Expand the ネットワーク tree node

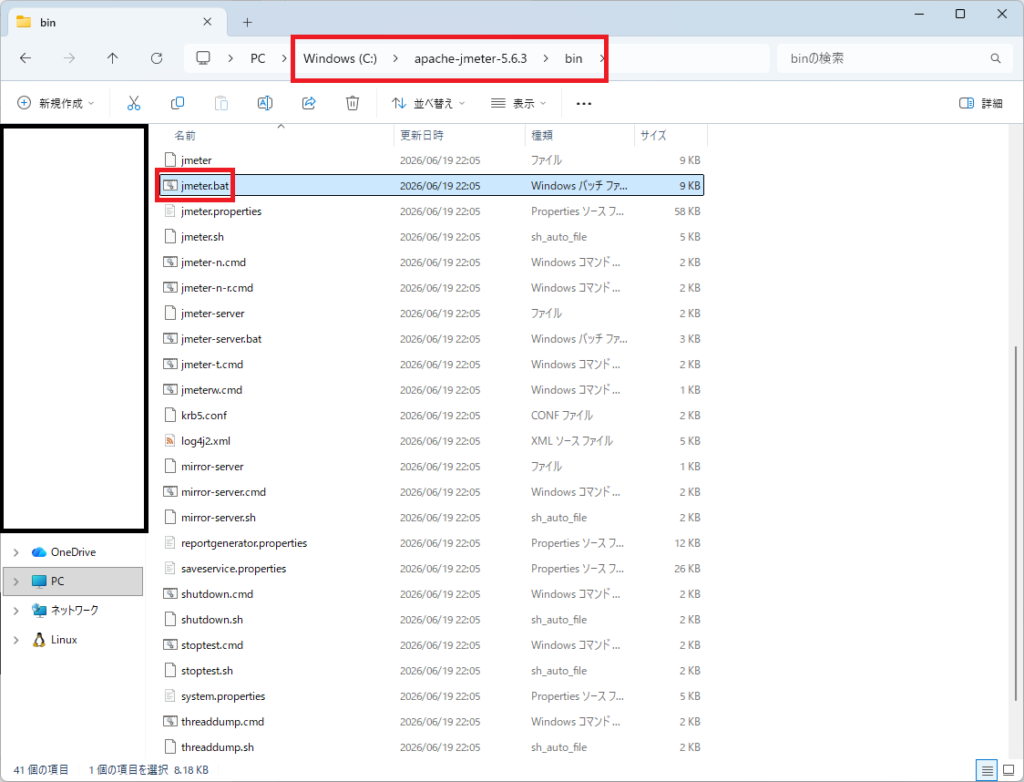[16, 611]
